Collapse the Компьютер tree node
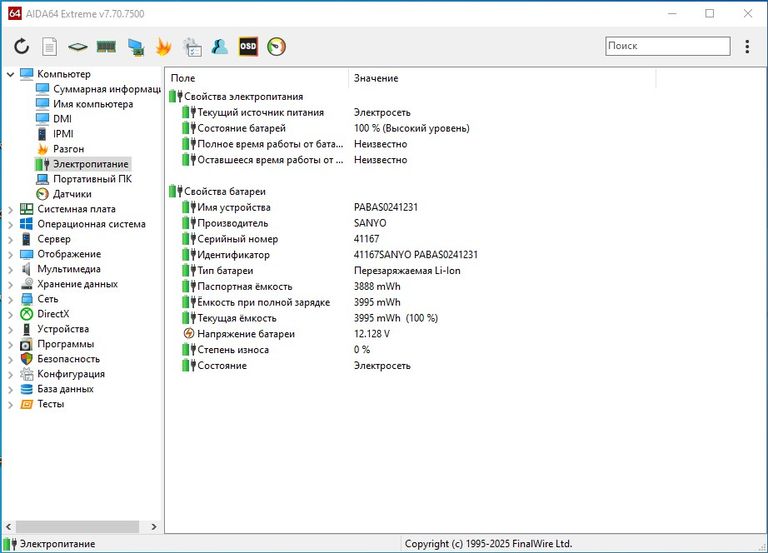 tap(10, 74)
